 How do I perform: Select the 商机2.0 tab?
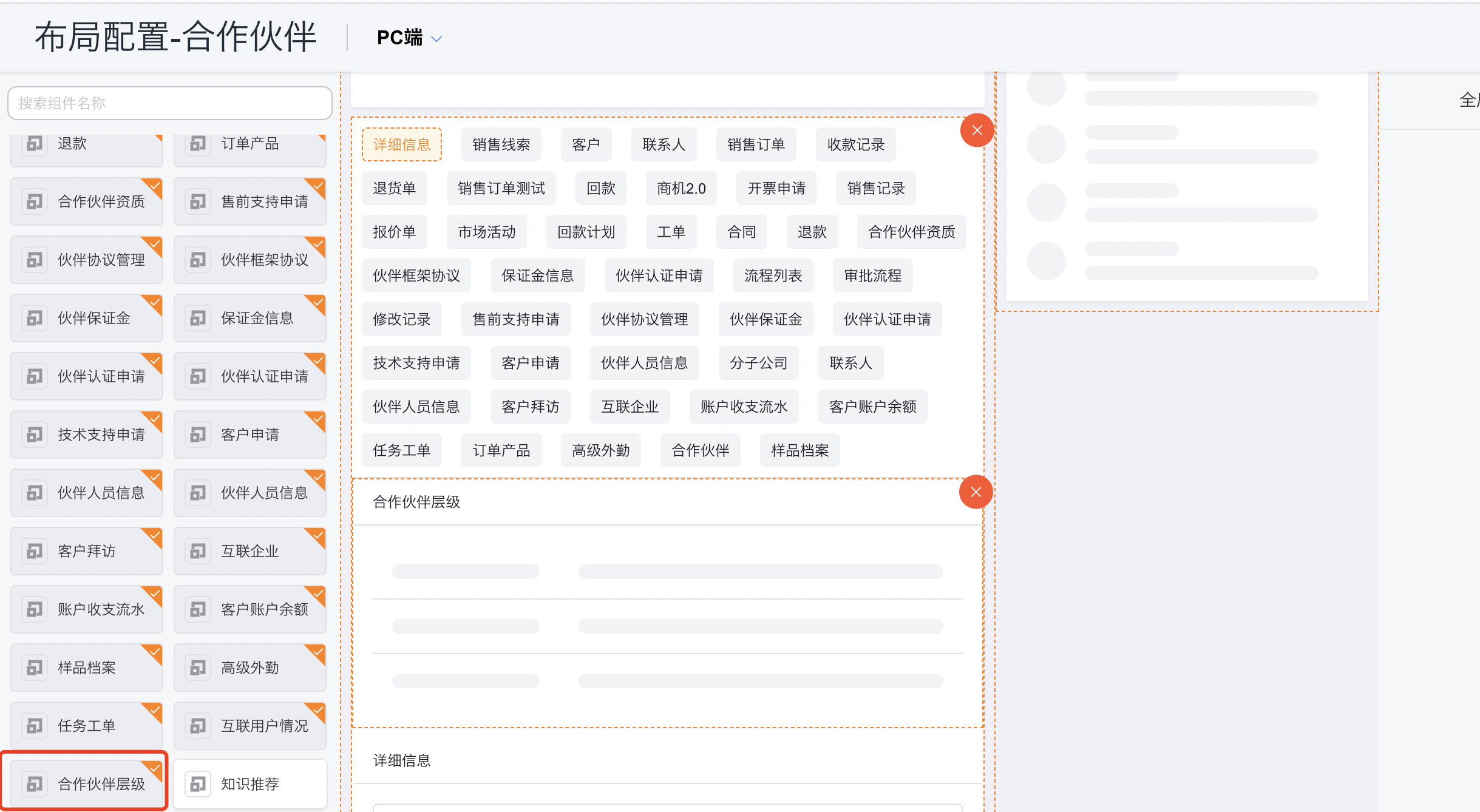681,188
